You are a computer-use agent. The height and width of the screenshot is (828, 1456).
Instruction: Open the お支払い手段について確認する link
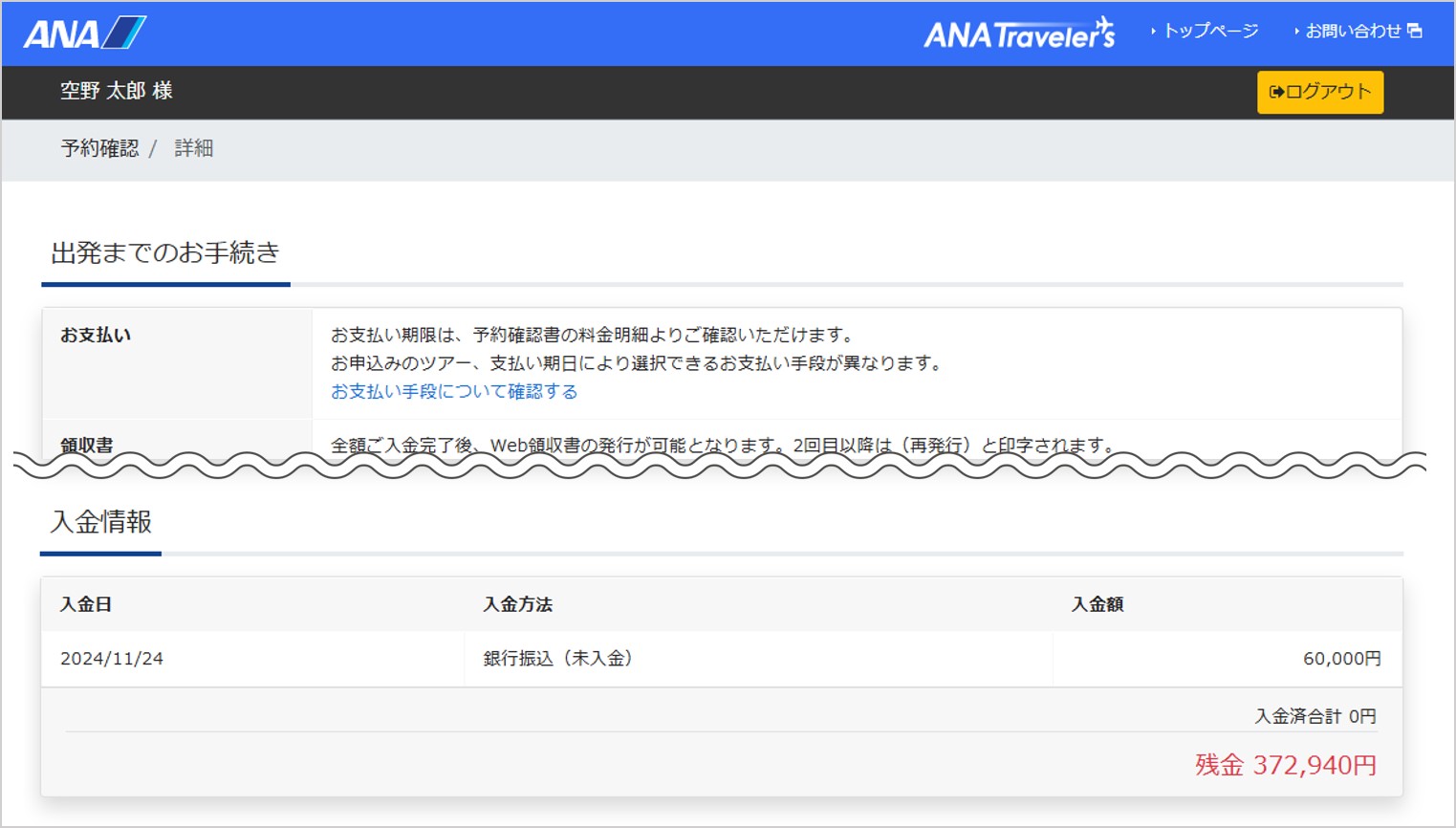[x=453, y=391]
